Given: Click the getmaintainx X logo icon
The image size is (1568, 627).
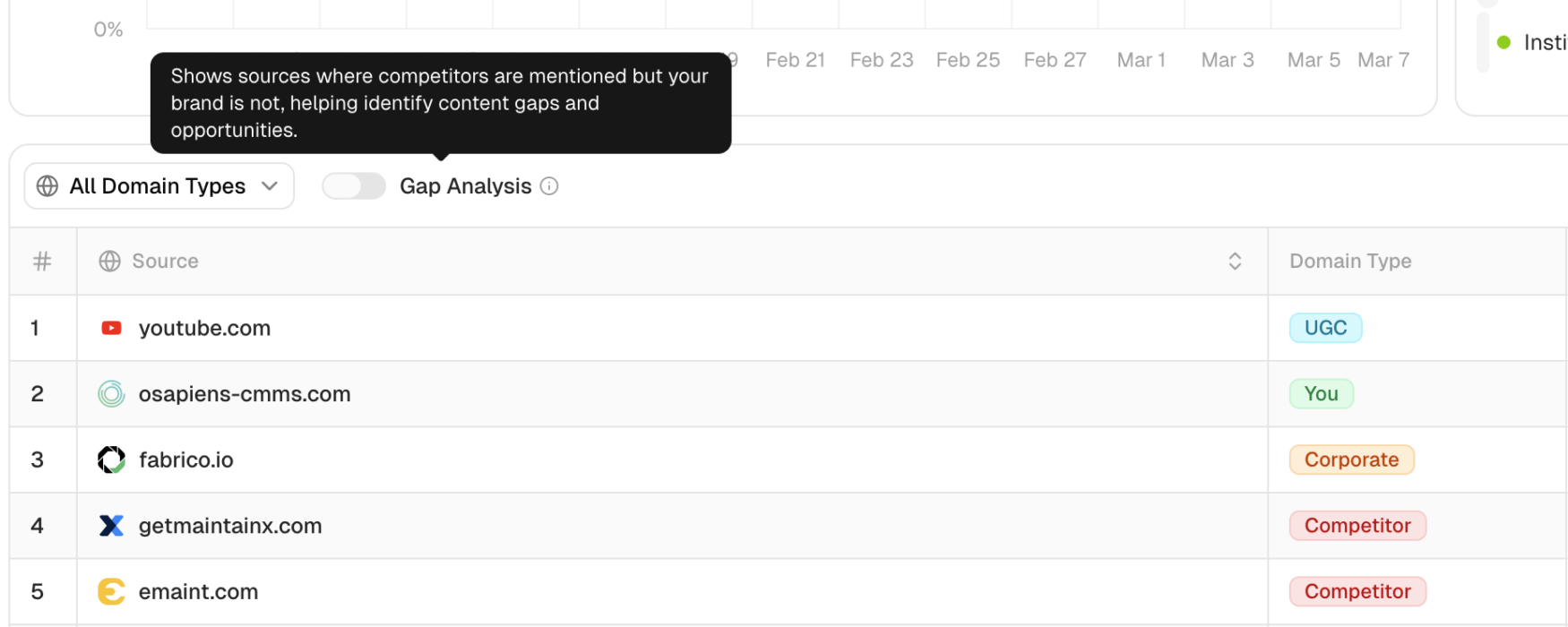Looking at the screenshot, I should pos(111,526).
